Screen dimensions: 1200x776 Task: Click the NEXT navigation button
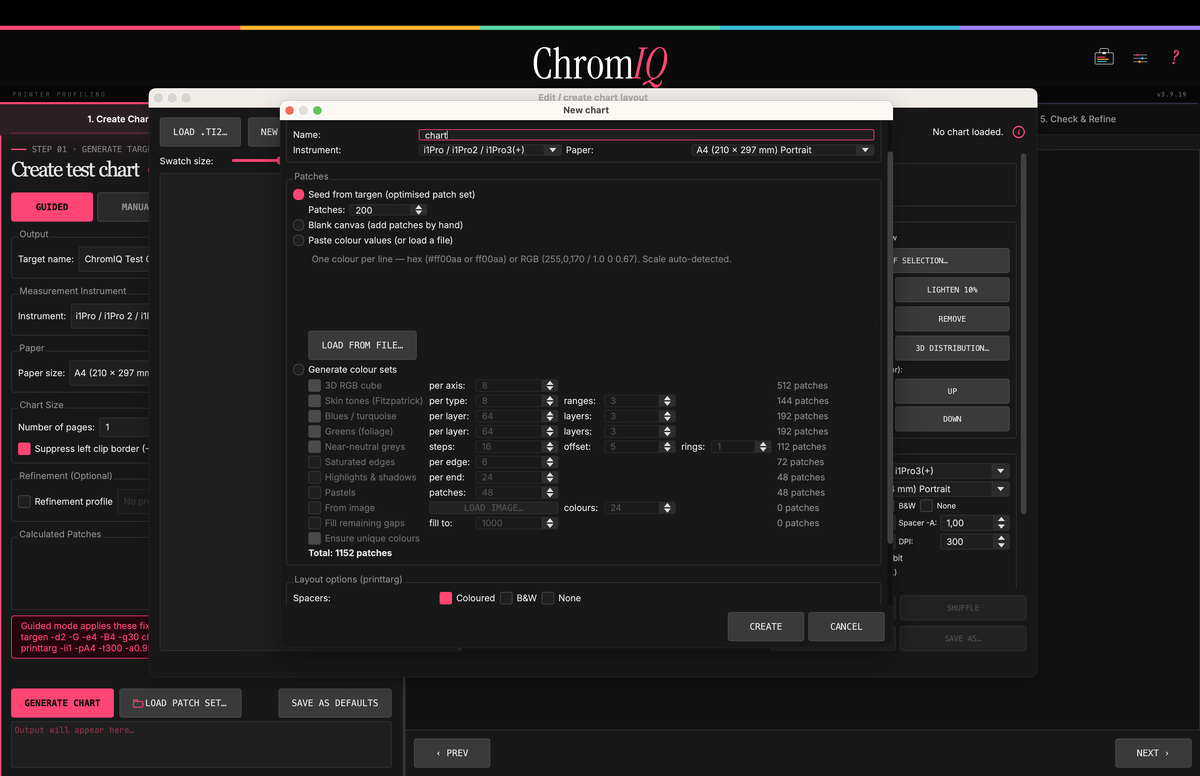pyautogui.click(x=1153, y=753)
